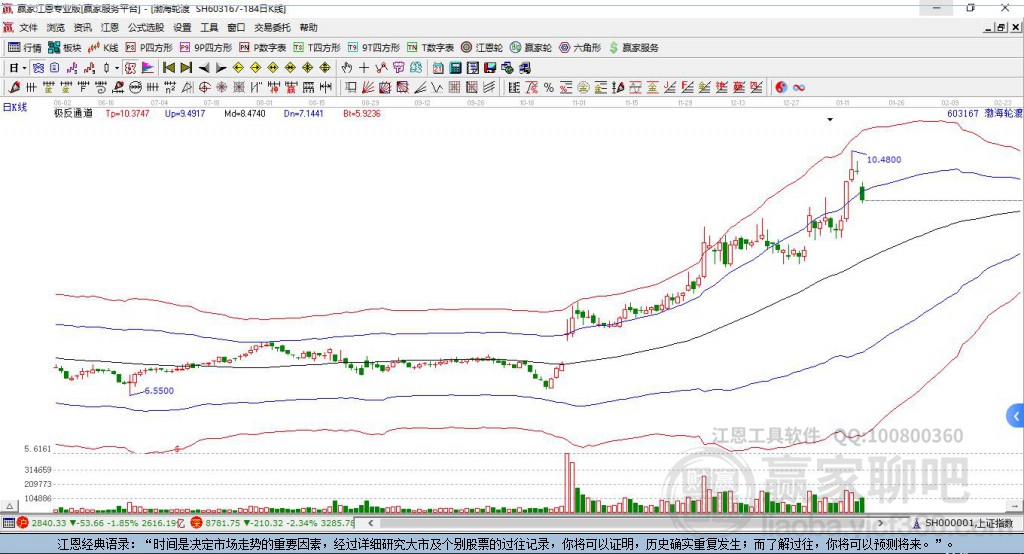Expand the candlestick style dropdown arrow
The width and height of the screenshot is (1024, 554).
tap(117, 68)
